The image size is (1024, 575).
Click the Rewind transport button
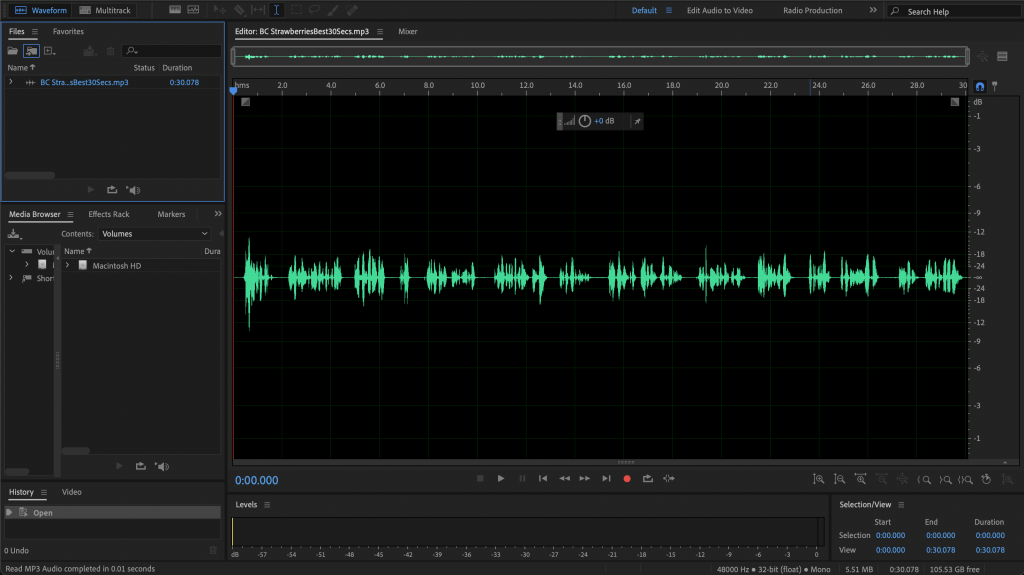pyautogui.click(x=564, y=479)
